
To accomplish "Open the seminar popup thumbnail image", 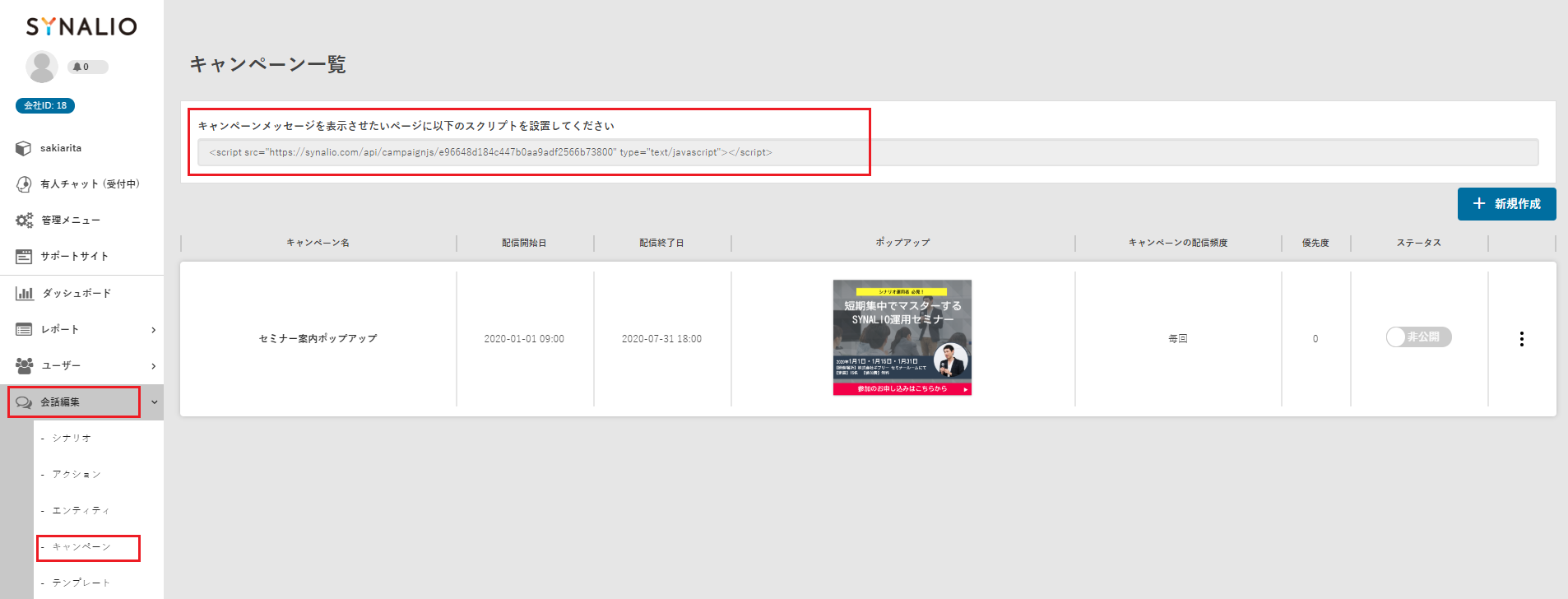I will click(x=902, y=337).
